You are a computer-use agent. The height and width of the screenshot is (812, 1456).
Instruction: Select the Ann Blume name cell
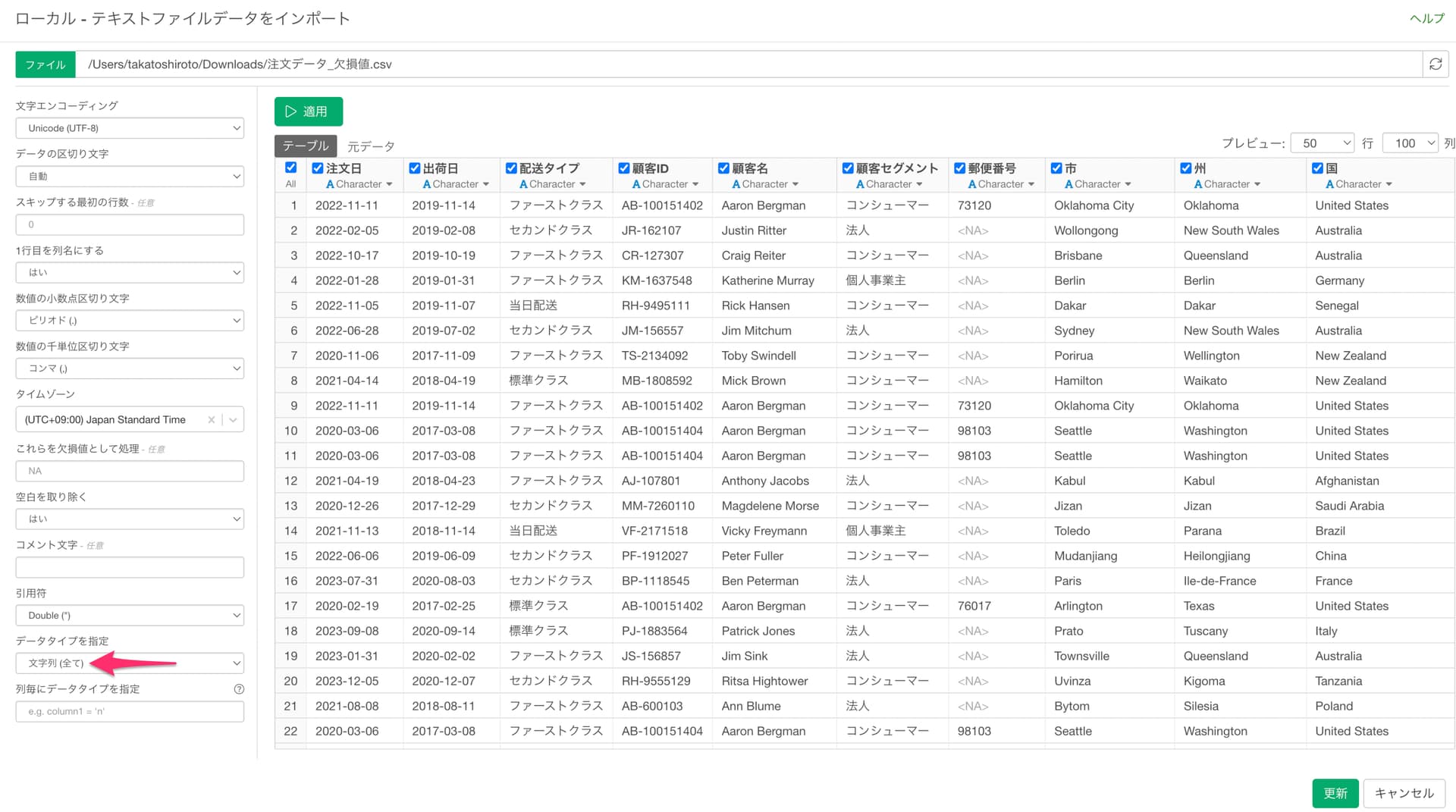click(x=774, y=706)
